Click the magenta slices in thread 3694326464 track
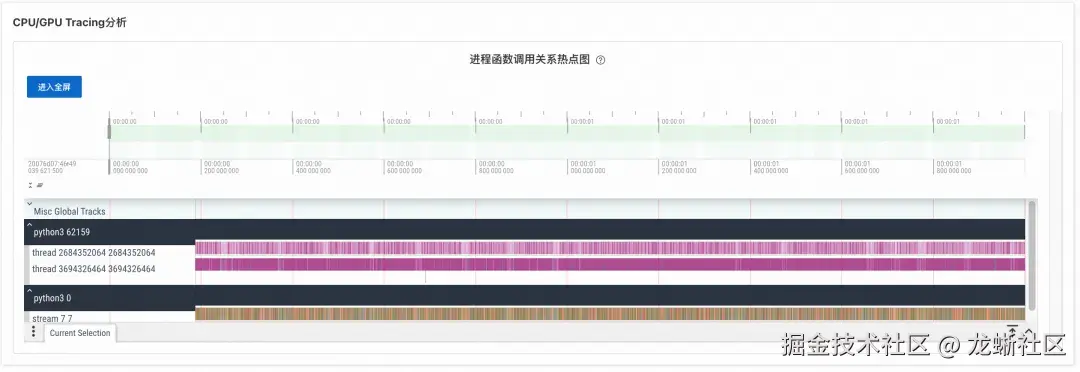1080x372 pixels. coord(610,265)
